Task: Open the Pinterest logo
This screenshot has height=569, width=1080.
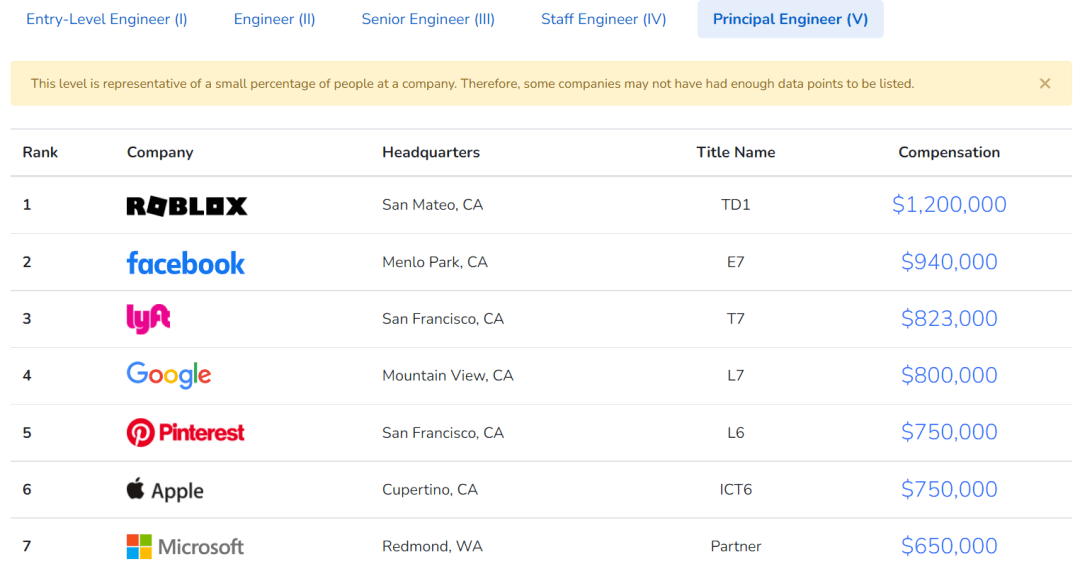Action: [185, 433]
